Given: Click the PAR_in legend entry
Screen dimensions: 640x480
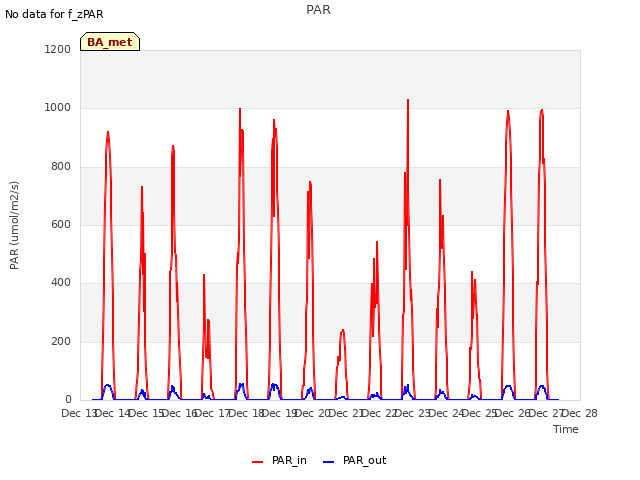Looking at the screenshot, I should coord(279,461).
